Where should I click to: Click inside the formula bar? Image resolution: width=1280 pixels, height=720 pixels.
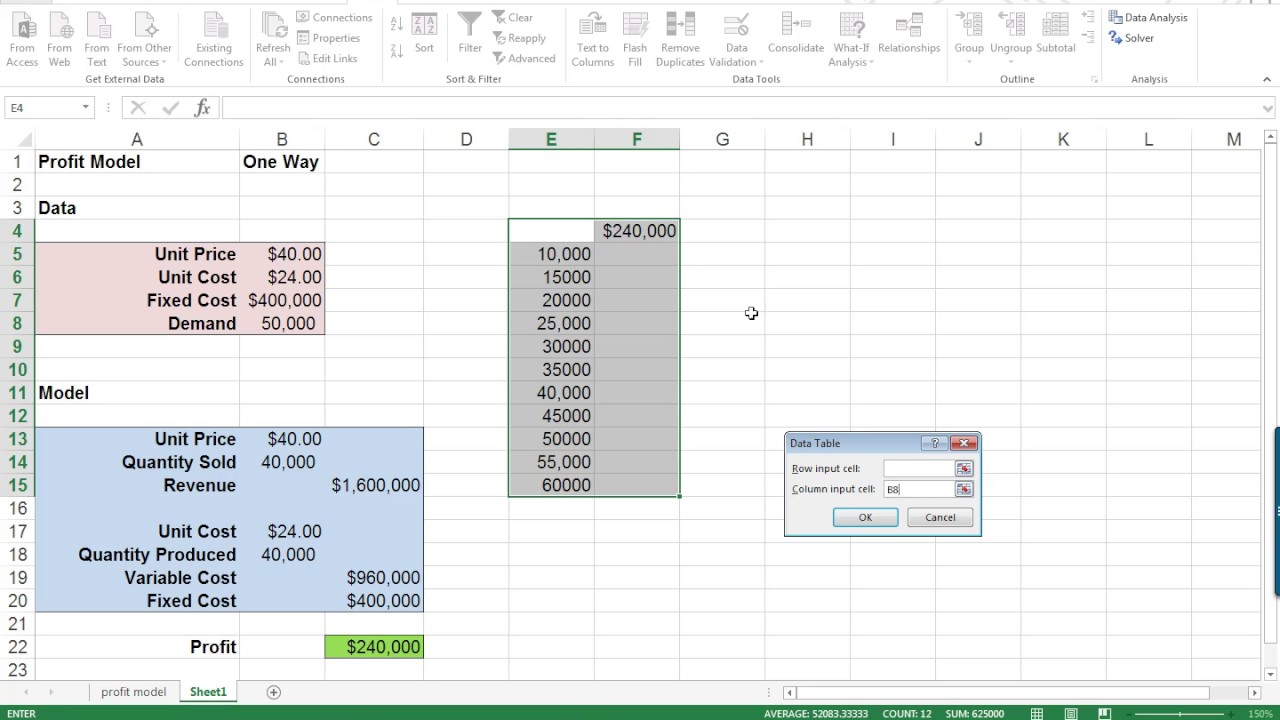[x=740, y=108]
